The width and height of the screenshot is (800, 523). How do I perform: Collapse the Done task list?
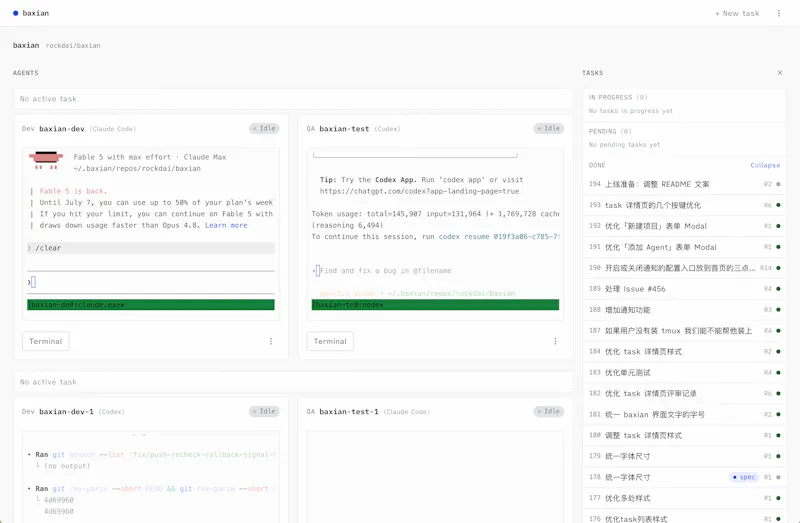pyautogui.click(x=765, y=165)
